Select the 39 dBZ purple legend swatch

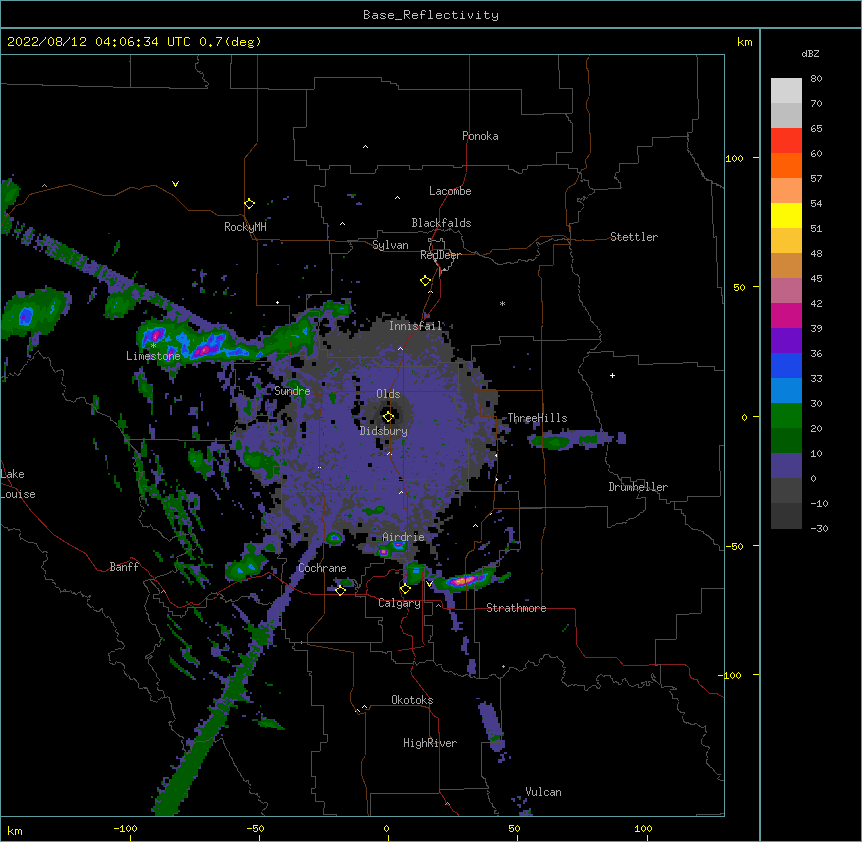click(x=786, y=340)
